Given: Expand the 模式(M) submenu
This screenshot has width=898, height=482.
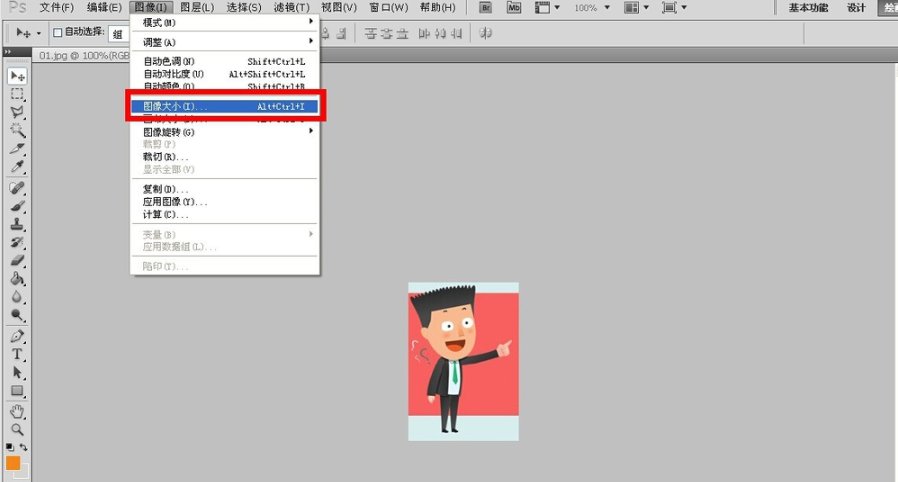Looking at the screenshot, I should coord(225,22).
